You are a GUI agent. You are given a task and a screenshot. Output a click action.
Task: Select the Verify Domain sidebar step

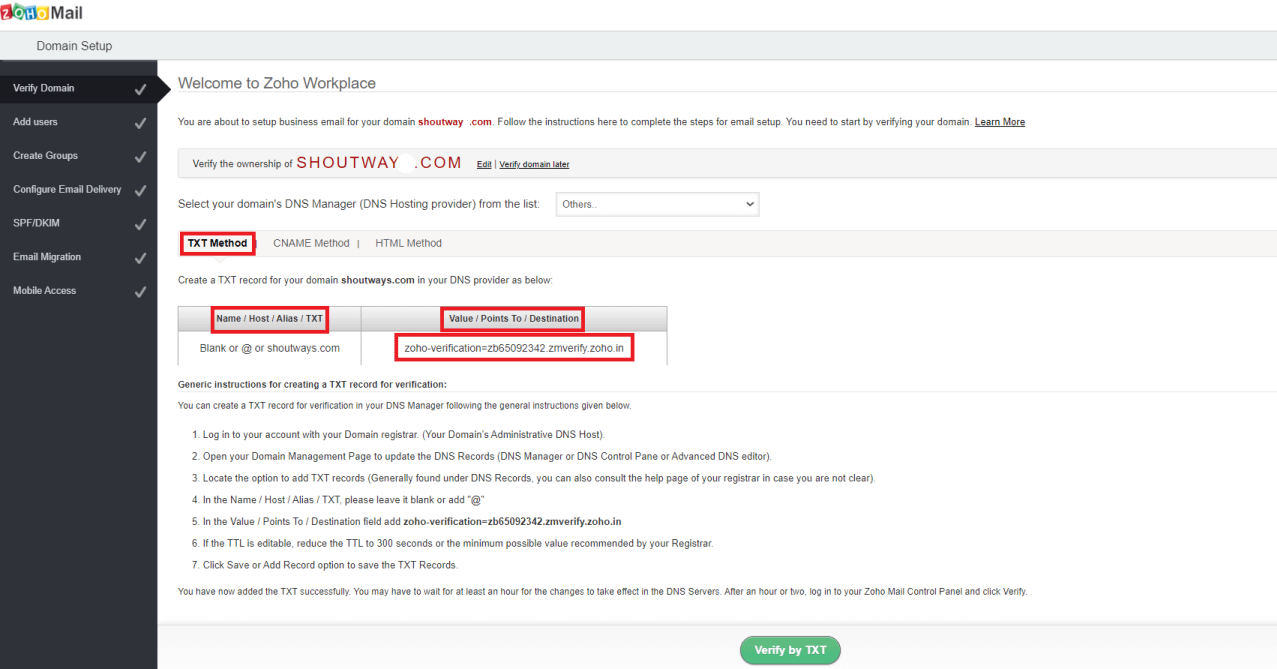(78, 88)
